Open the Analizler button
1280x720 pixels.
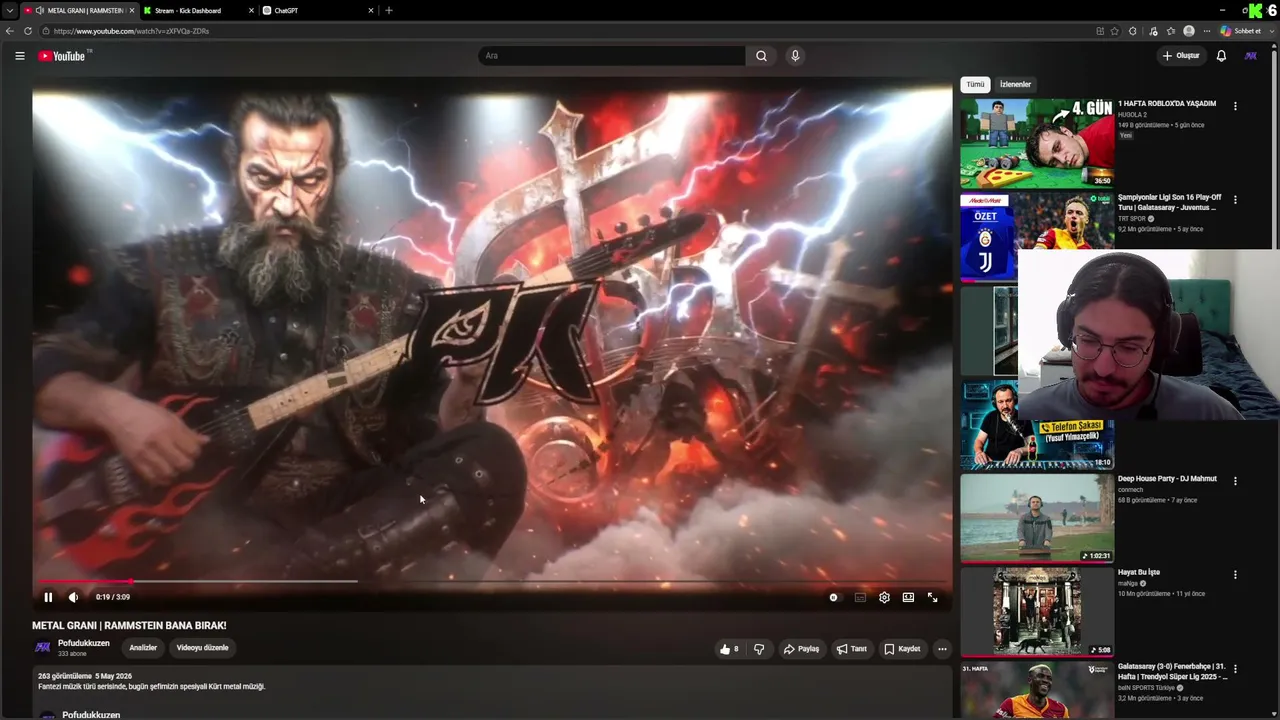(x=143, y=648)
